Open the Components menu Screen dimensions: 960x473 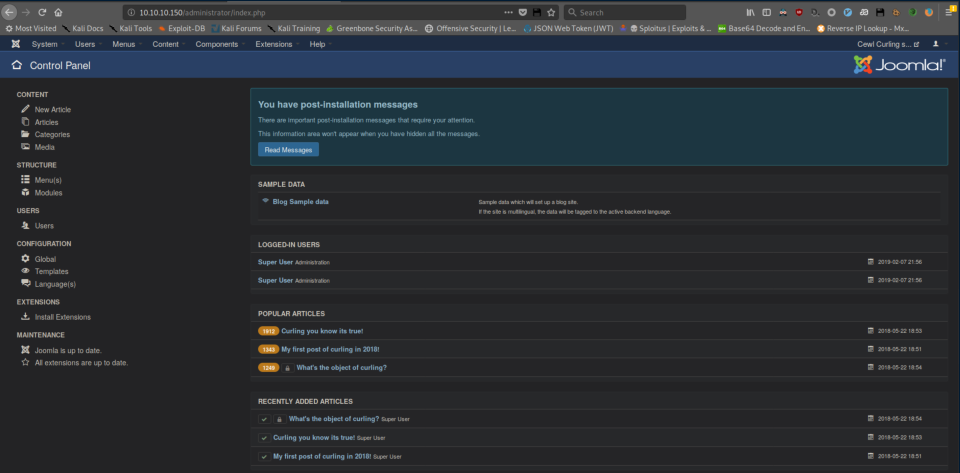click(x=219, y=44)
